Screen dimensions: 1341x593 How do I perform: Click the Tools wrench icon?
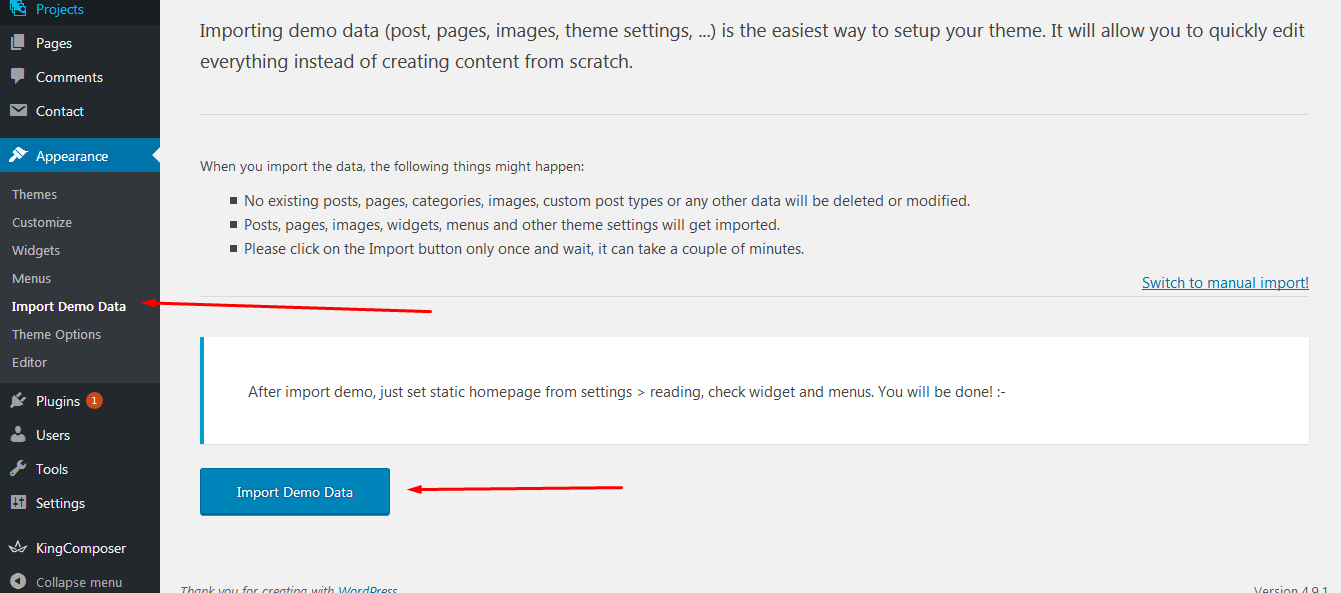coord(18,469)
